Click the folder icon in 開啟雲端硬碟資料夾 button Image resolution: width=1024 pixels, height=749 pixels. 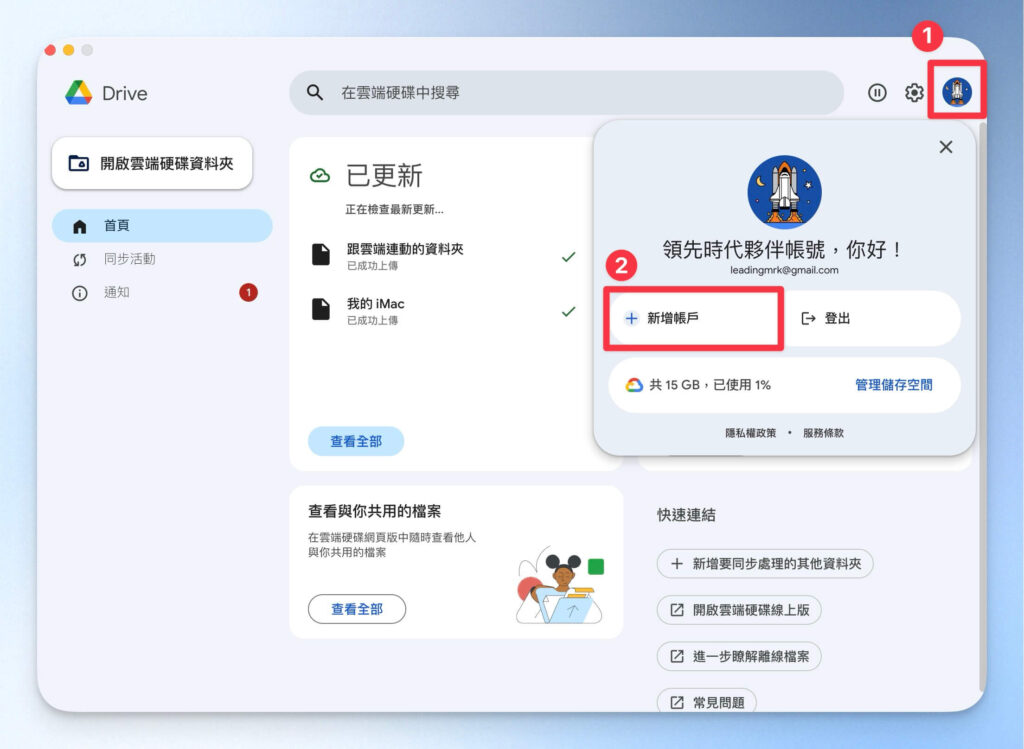(79, 163)
